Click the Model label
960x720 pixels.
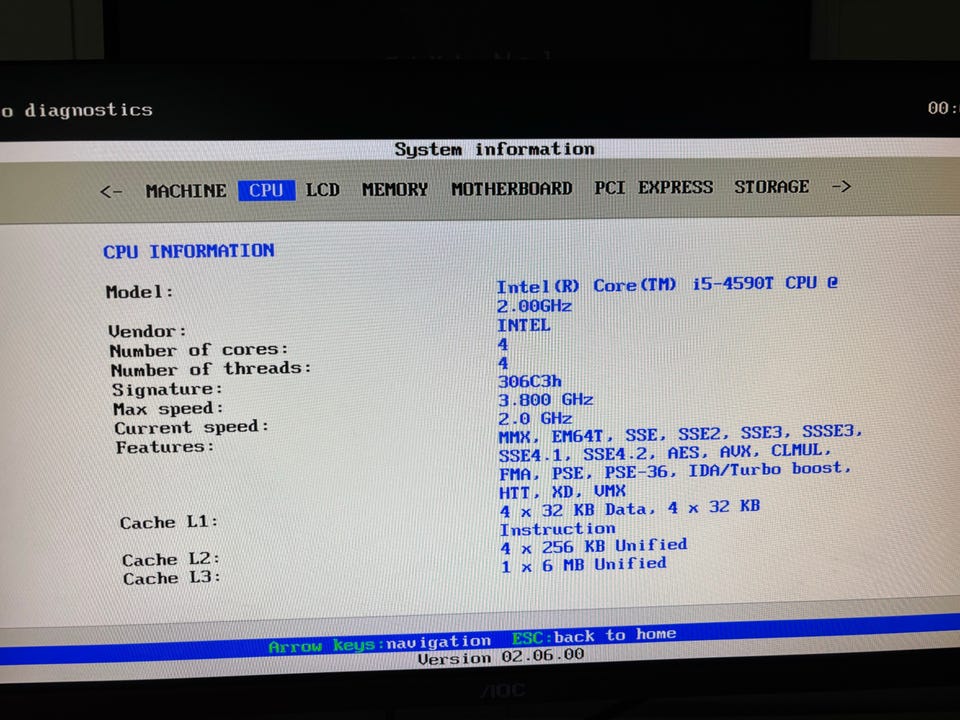[139, 292]
